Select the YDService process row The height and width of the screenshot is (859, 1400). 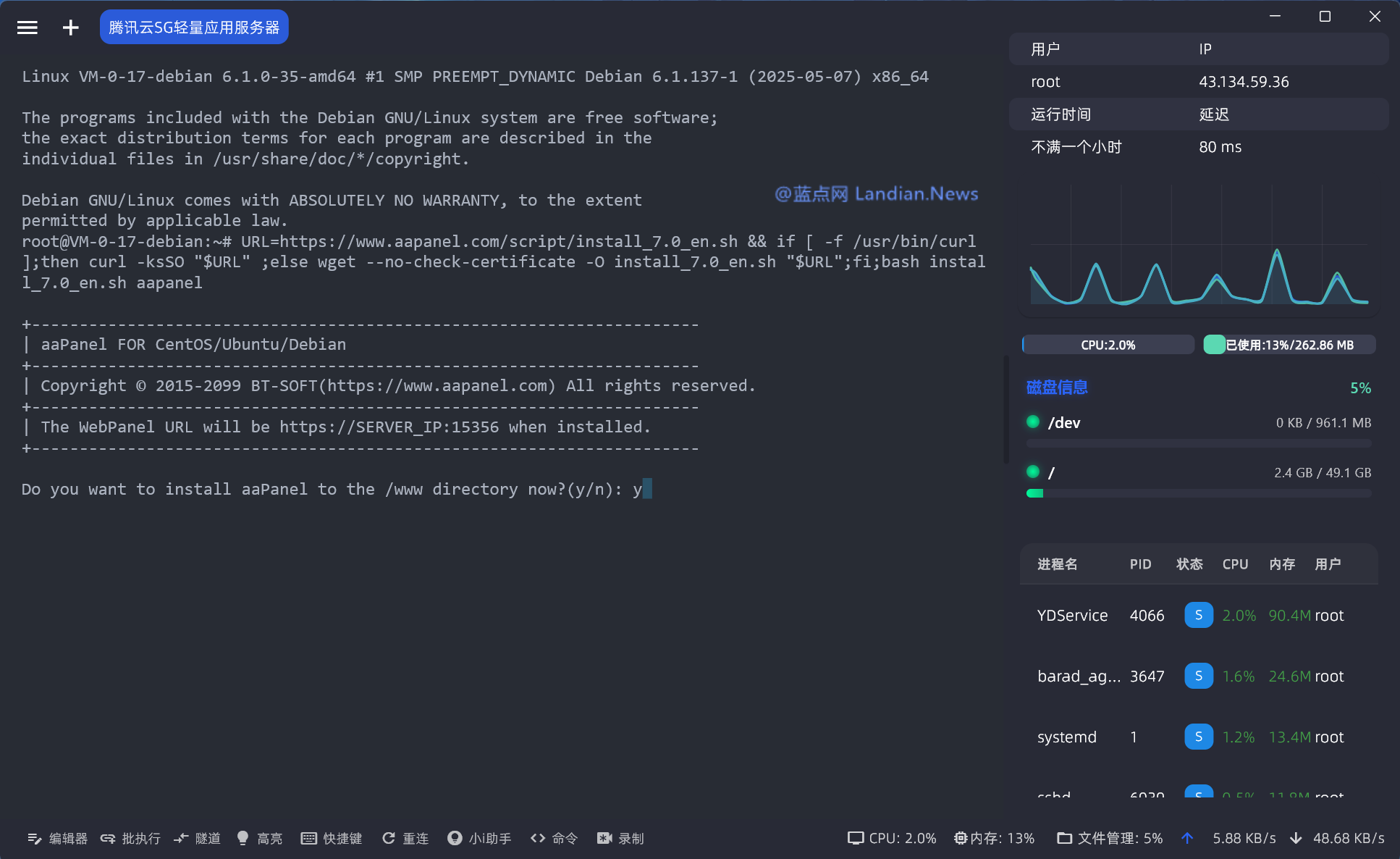(x=1072, y=616)
